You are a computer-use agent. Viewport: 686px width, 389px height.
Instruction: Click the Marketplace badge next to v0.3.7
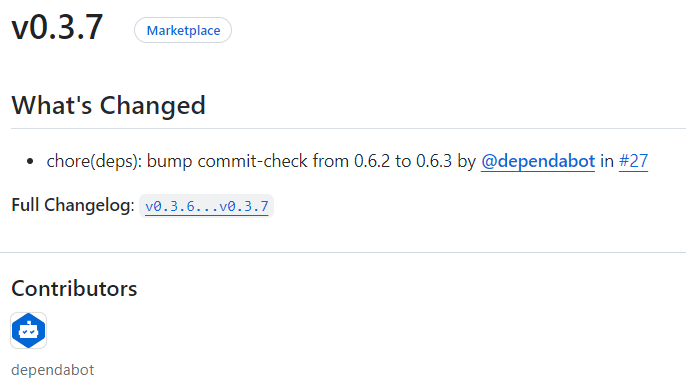183,30
